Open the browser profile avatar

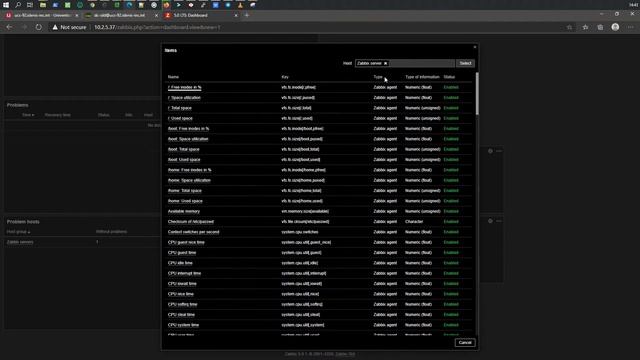(615, 27)
